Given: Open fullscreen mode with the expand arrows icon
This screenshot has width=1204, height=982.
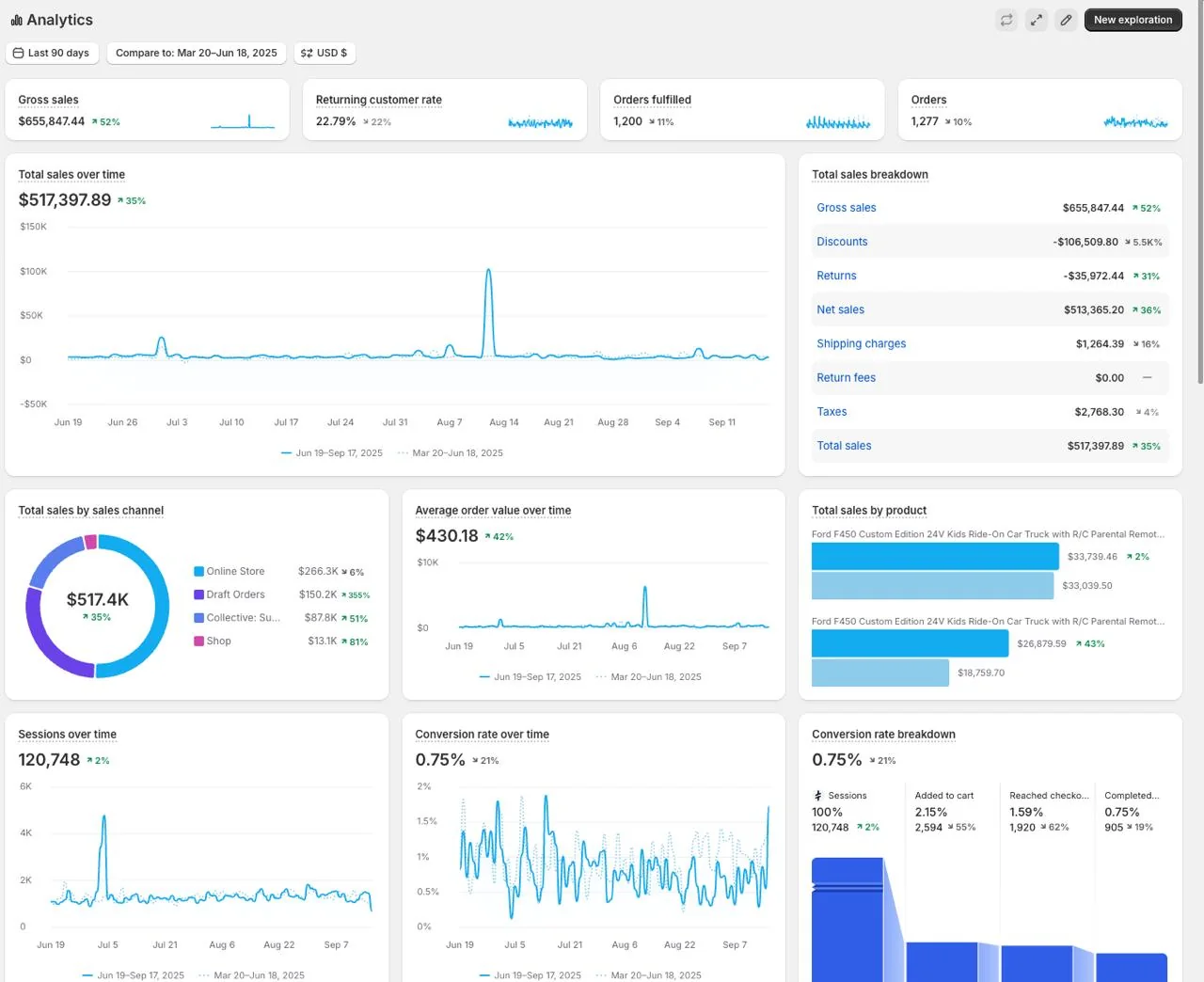Looking at the screenshot, I should pos(1036,20).
